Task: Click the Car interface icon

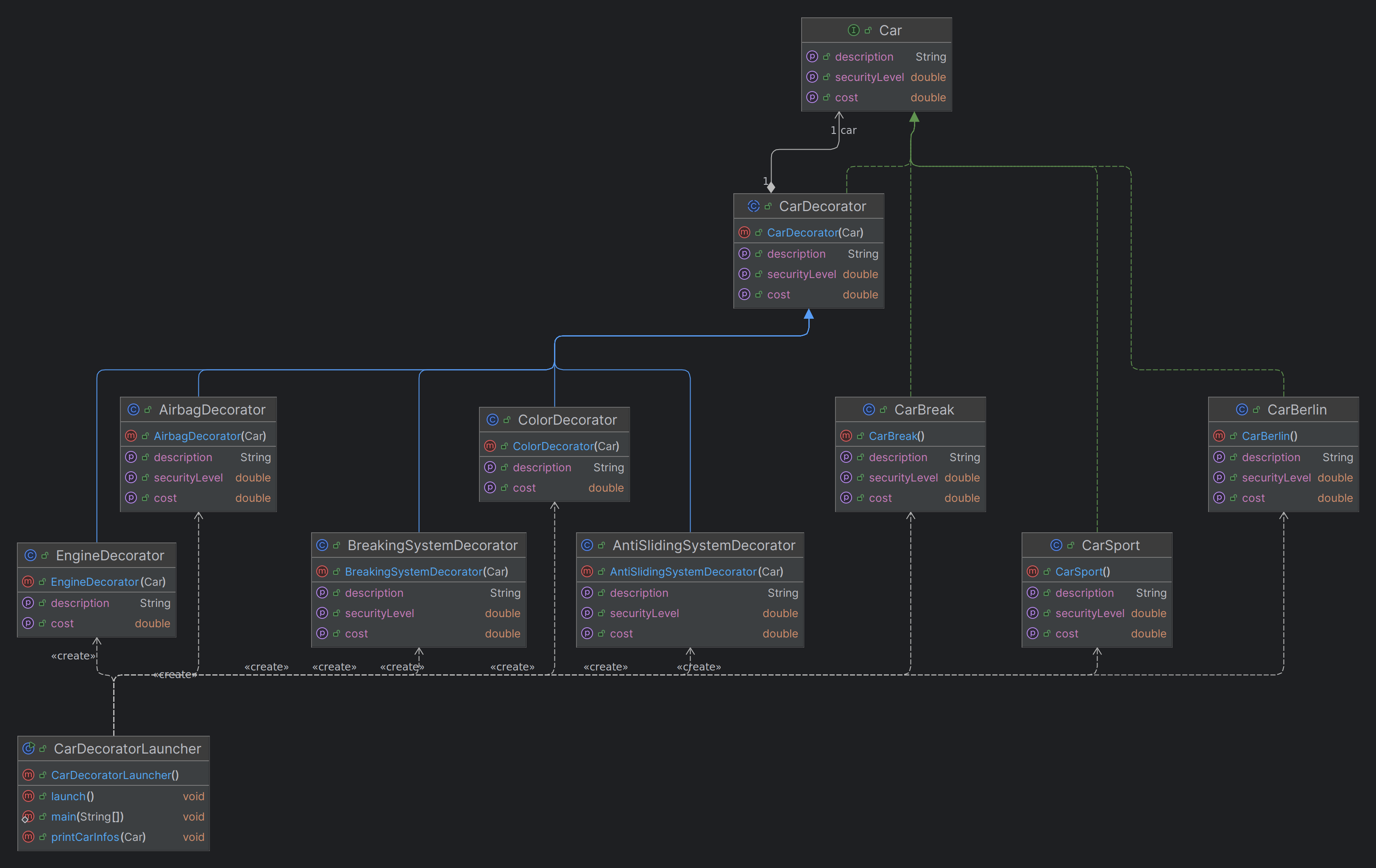Action: pos(853,30)
